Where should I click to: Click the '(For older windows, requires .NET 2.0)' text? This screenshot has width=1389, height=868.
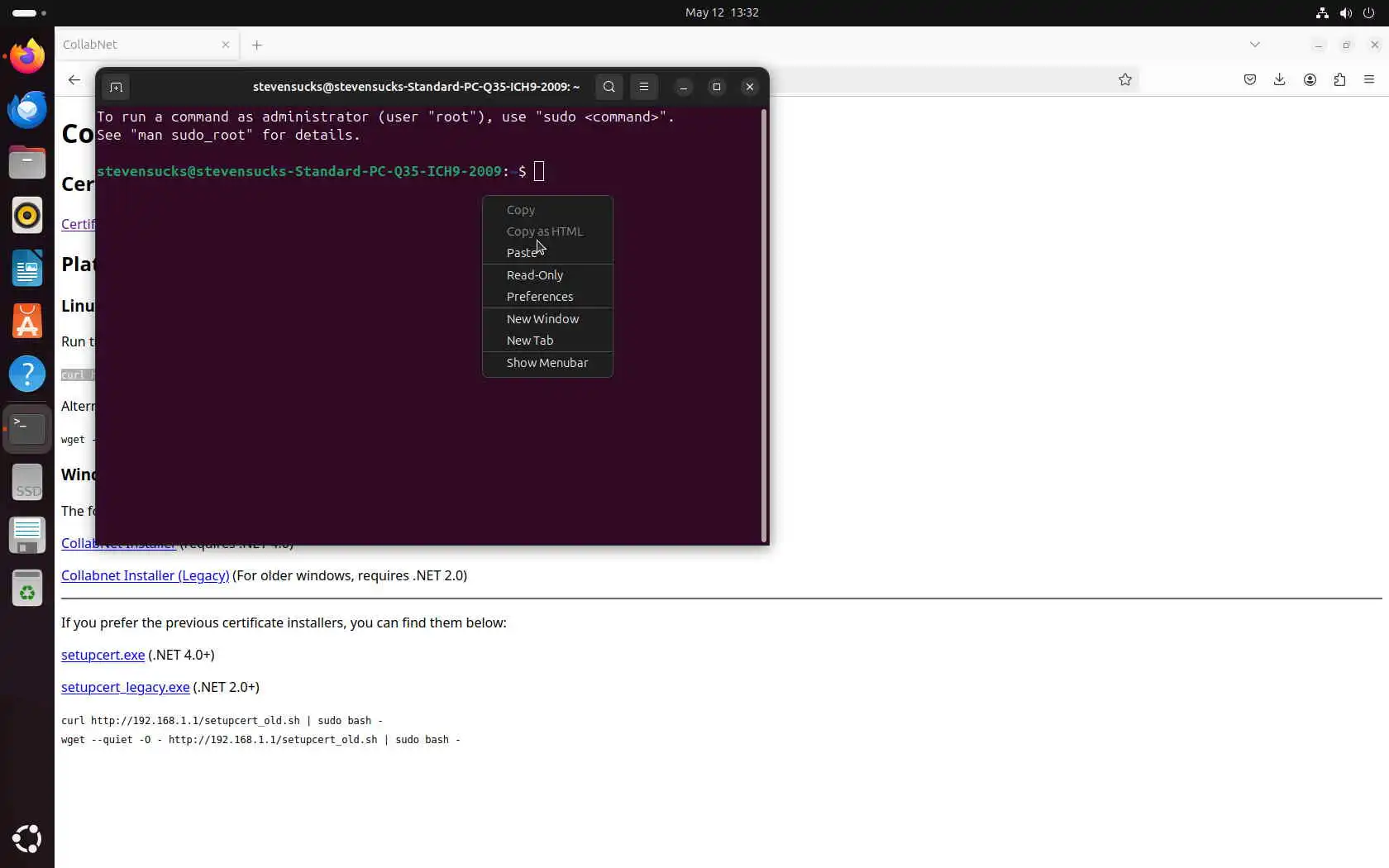pyautogui.click(x=350, y=575)
